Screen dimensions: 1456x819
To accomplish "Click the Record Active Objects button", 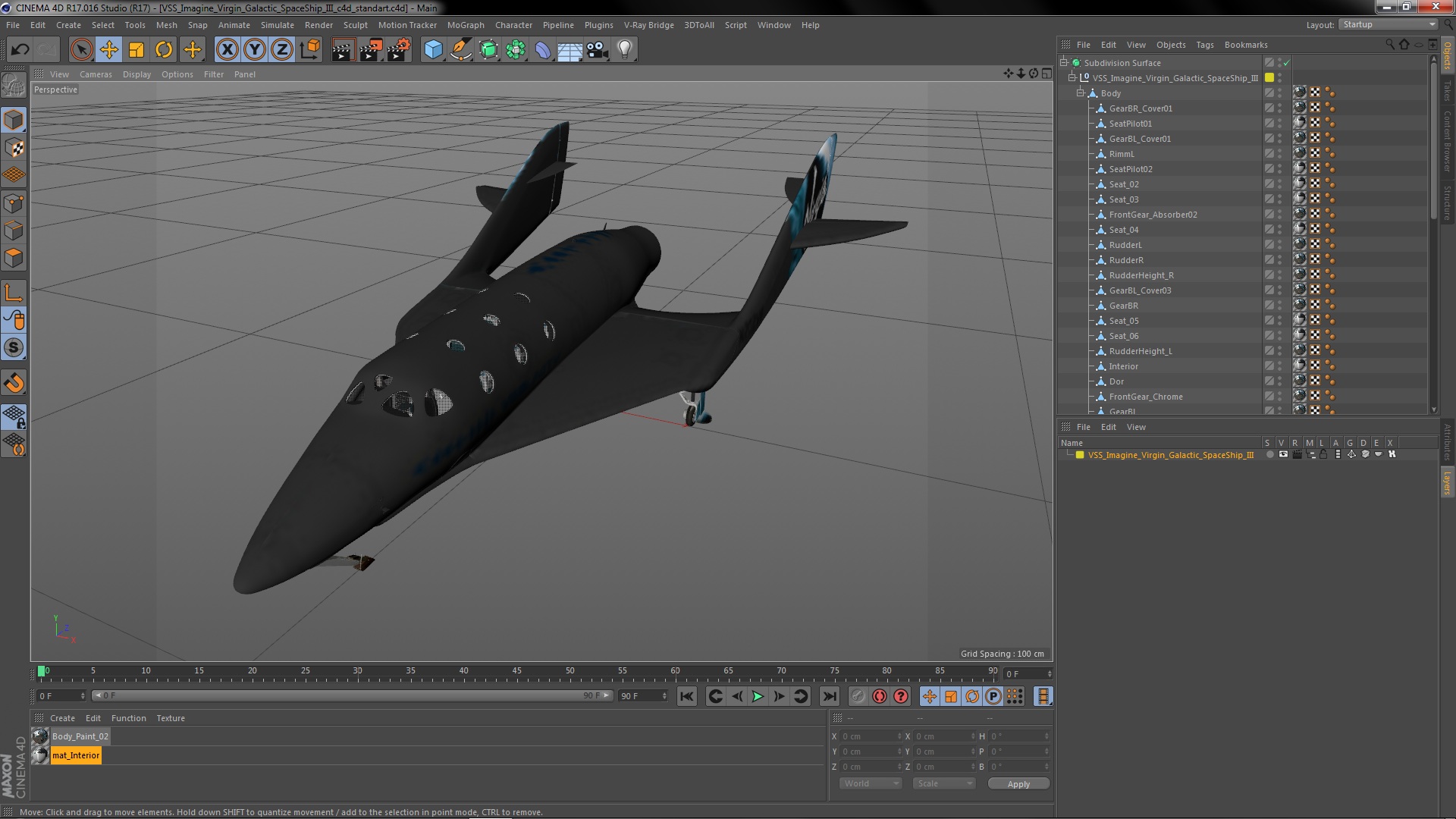I will coord(858,696).
